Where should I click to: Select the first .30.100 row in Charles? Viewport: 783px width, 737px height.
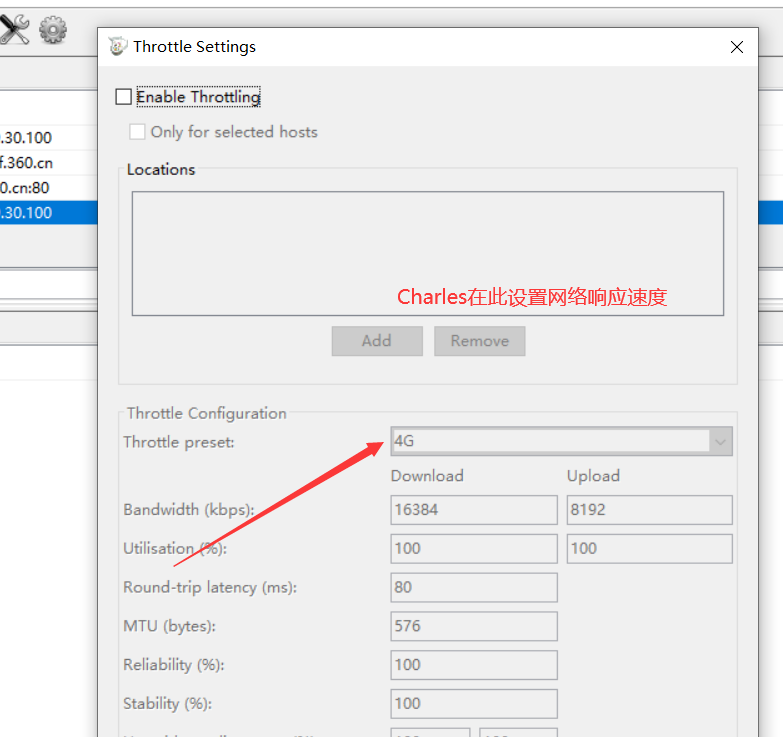[48, 138]
